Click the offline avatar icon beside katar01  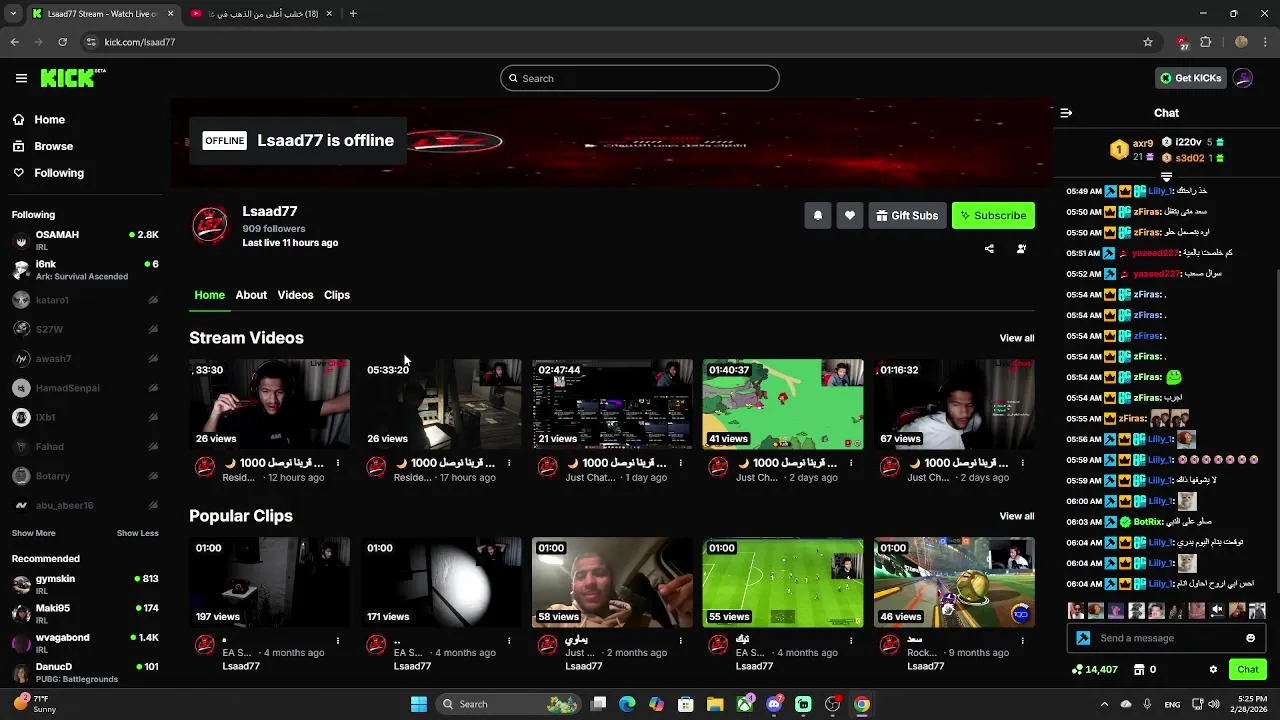pyautogui.click(x=153, y=300)
